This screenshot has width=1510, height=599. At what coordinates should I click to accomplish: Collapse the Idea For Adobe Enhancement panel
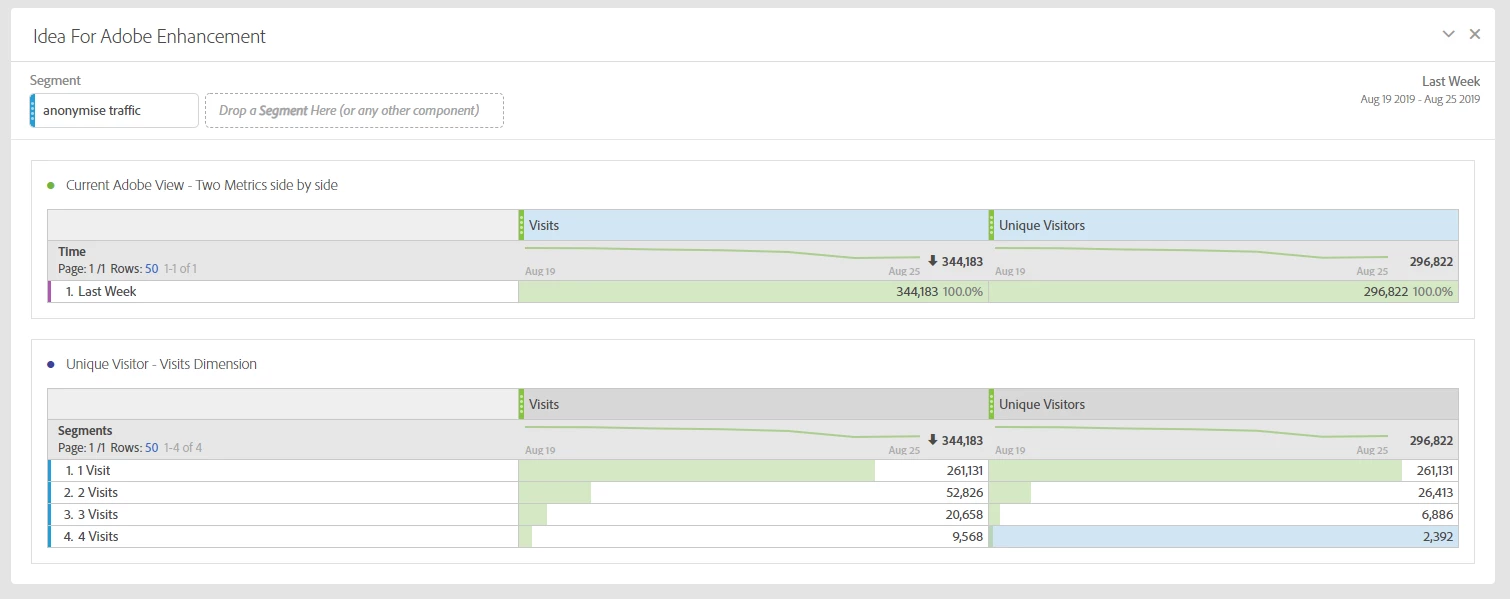click(x=1448, y=34)
